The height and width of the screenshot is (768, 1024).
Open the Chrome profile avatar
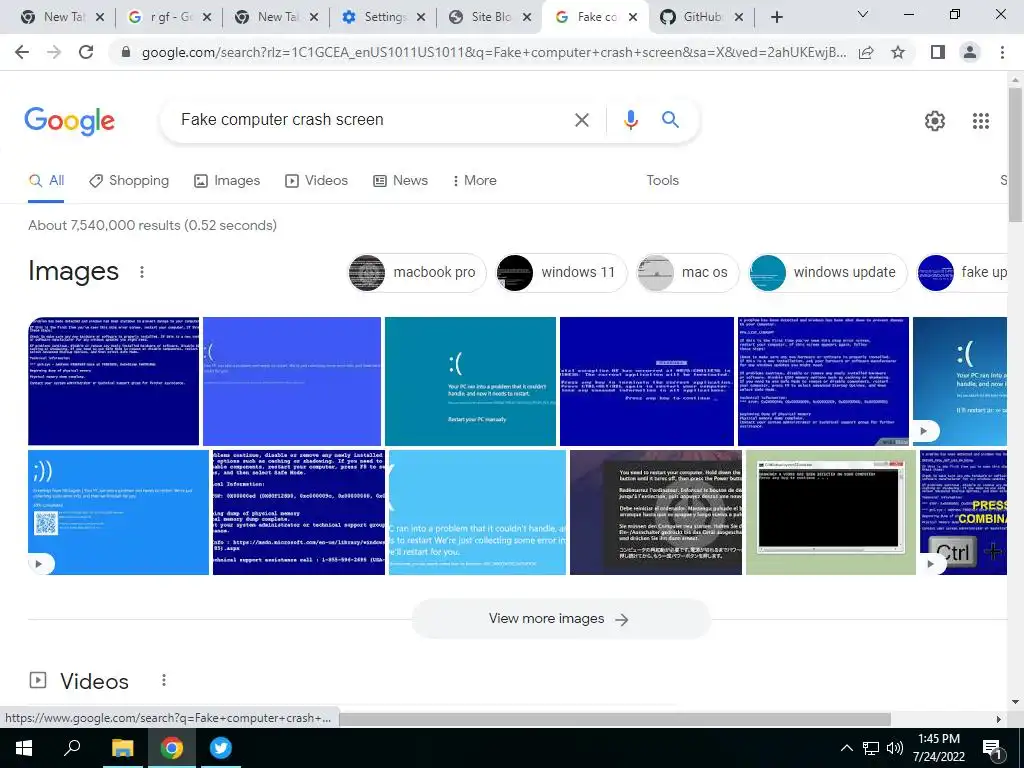970,52
